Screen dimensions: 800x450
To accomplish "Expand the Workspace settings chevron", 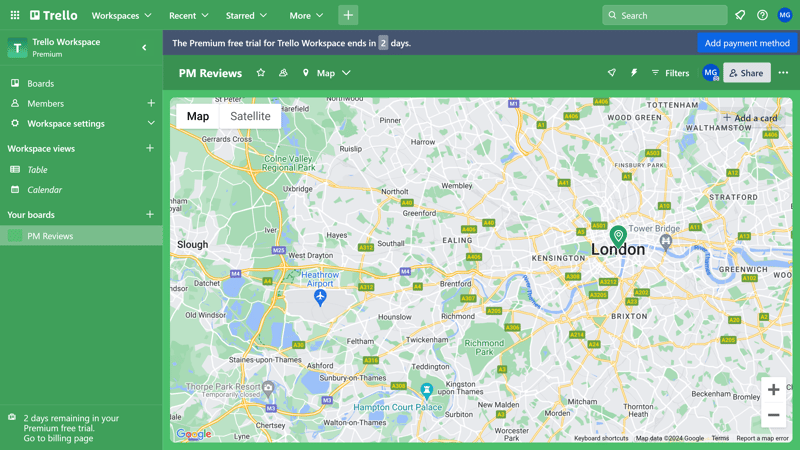I will click(x=151, y=123).
